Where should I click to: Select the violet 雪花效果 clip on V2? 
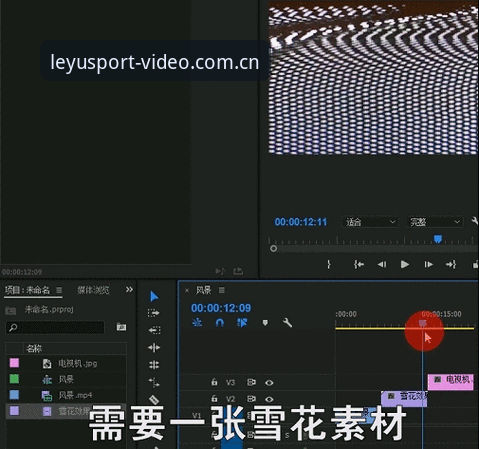pyautogui.click(x=404, y=399)
